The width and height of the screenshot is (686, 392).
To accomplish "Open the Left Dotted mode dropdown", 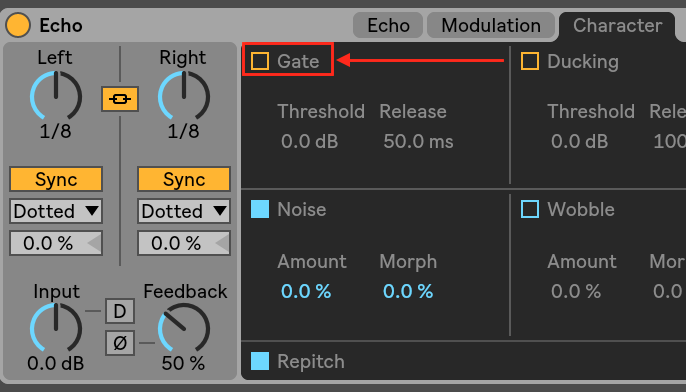I will pos(56,211).
